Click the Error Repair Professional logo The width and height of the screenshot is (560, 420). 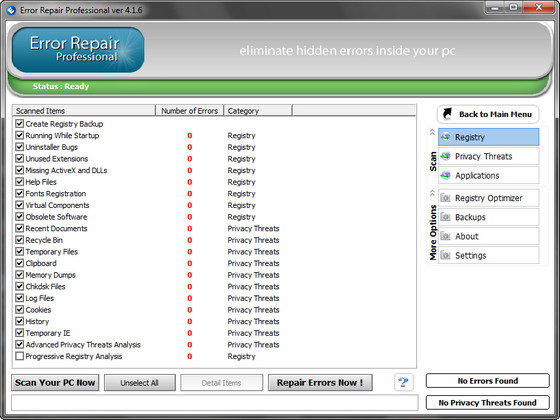pyautogui.click(x=78, y=50)
